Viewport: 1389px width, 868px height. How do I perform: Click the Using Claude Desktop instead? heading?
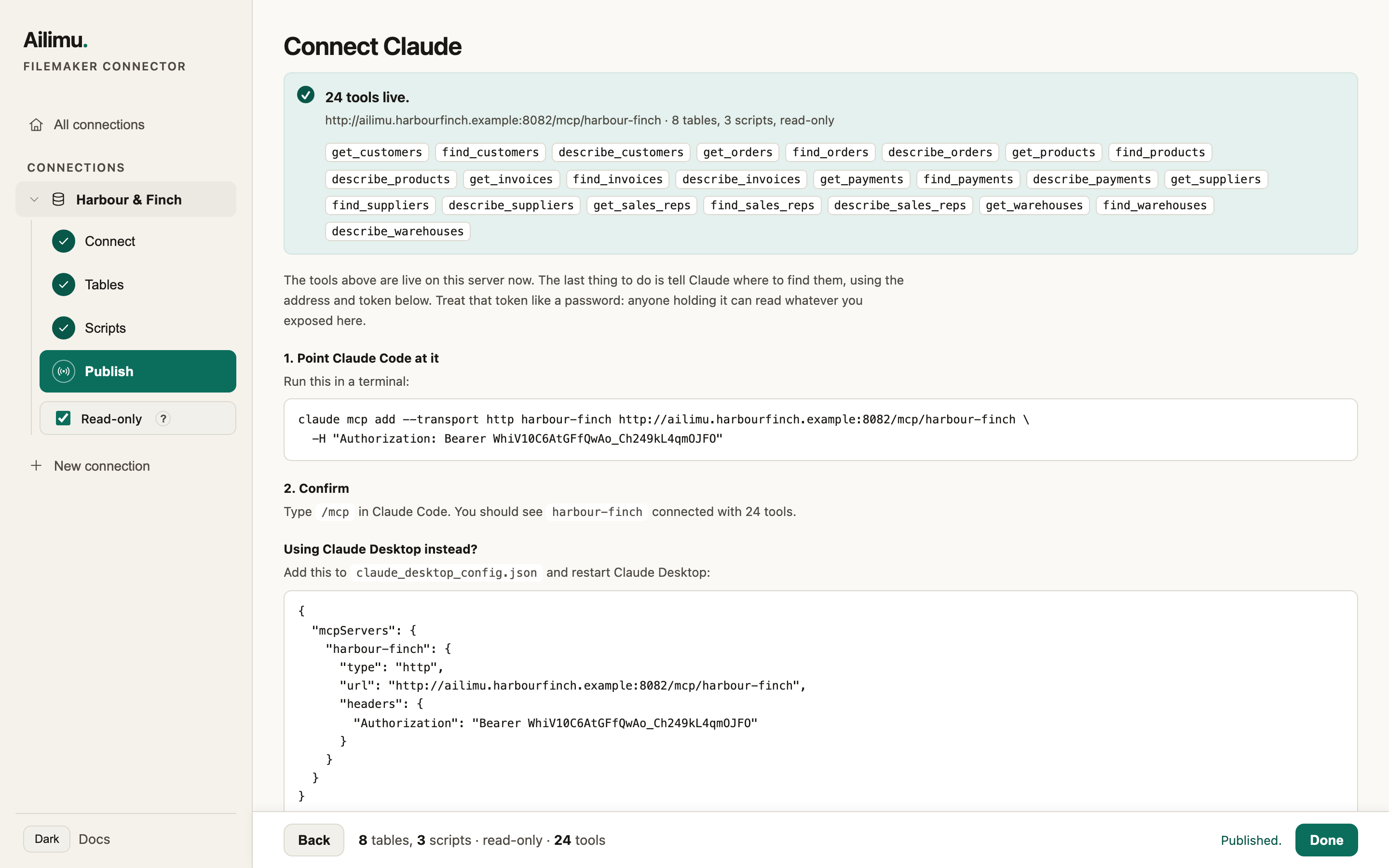click(381, 549)
